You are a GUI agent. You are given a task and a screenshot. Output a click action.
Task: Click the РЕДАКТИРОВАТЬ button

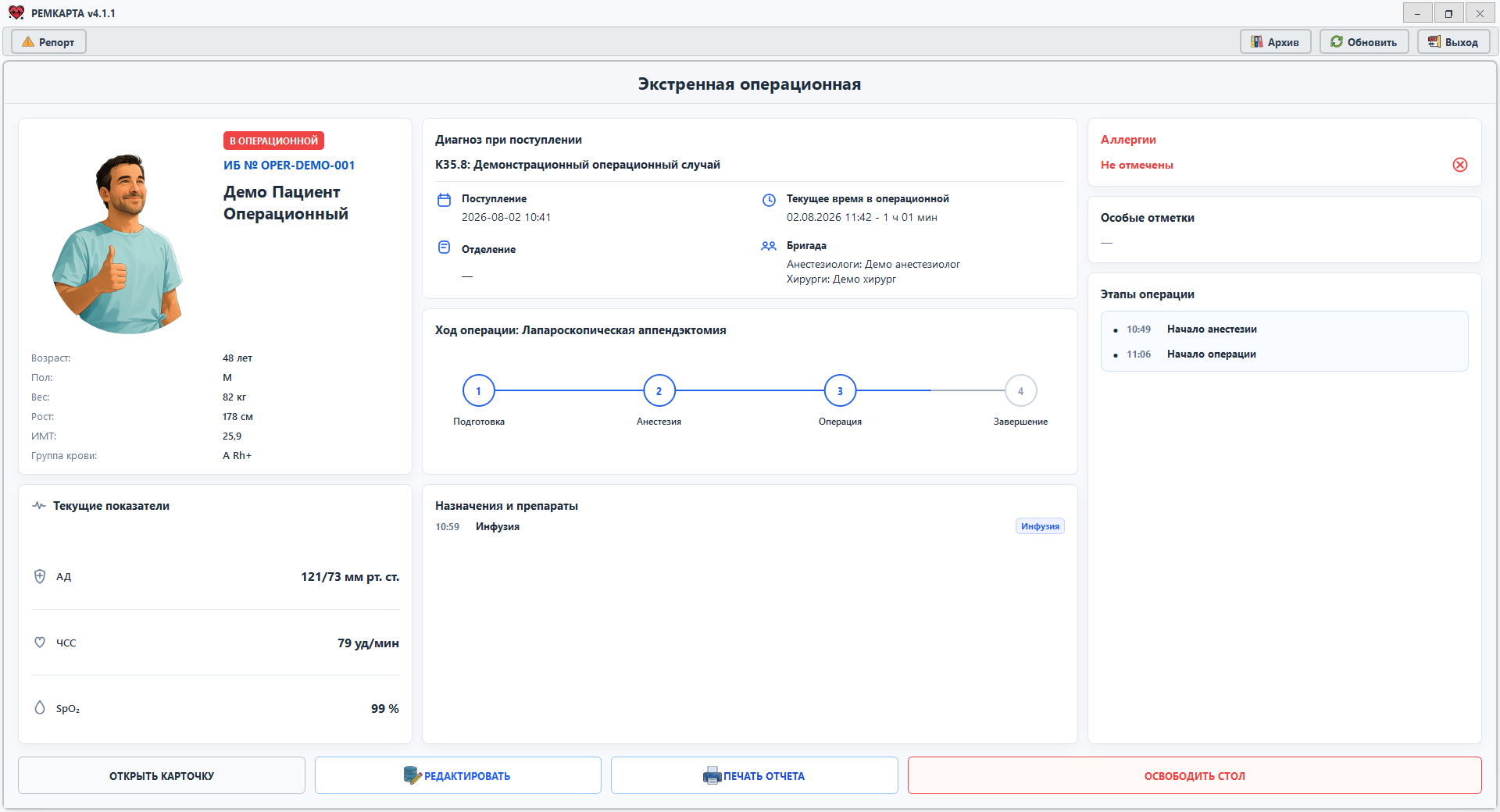point(458,775)
